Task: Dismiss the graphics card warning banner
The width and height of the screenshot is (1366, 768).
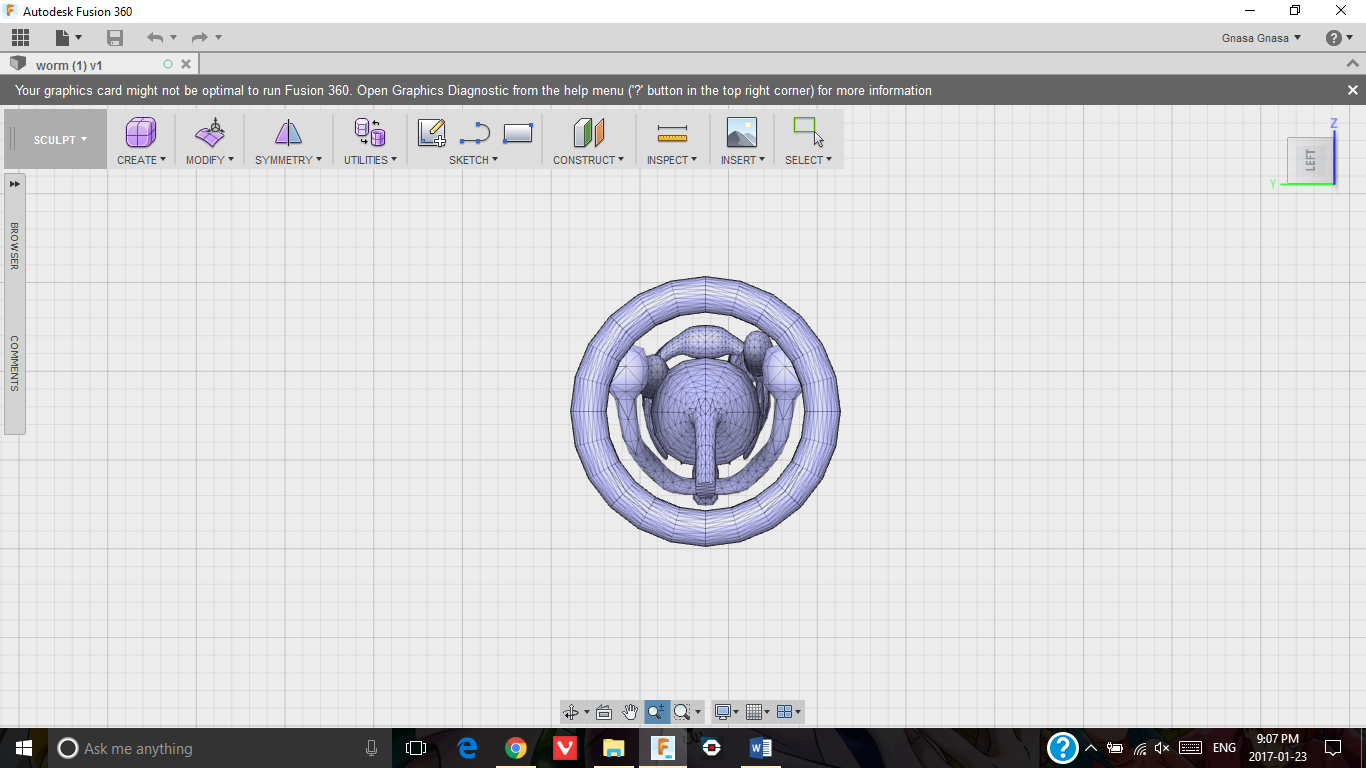Action: point(1353,90)
